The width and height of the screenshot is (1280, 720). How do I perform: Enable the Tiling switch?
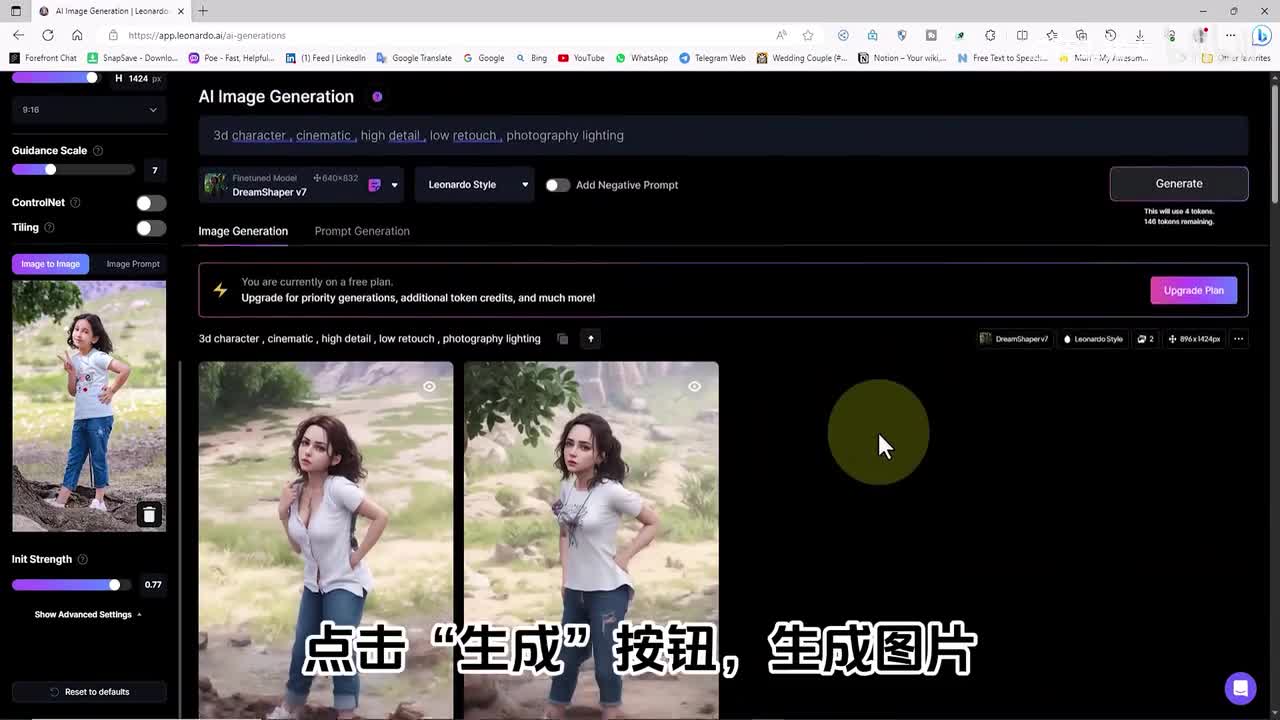pyautogui.click(x=150, y=228)
